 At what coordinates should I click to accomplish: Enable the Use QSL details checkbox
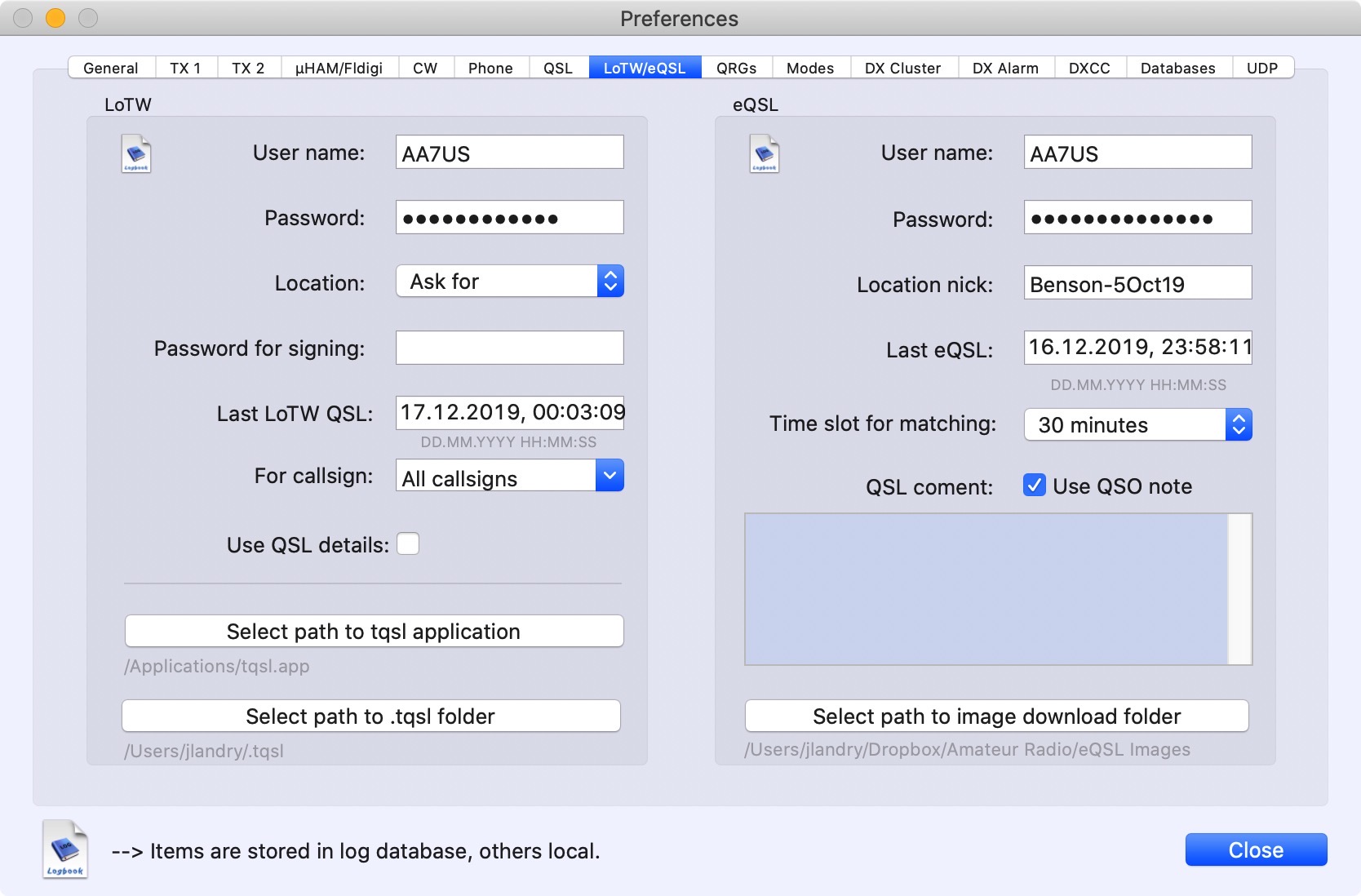click(x=408, y=544)
